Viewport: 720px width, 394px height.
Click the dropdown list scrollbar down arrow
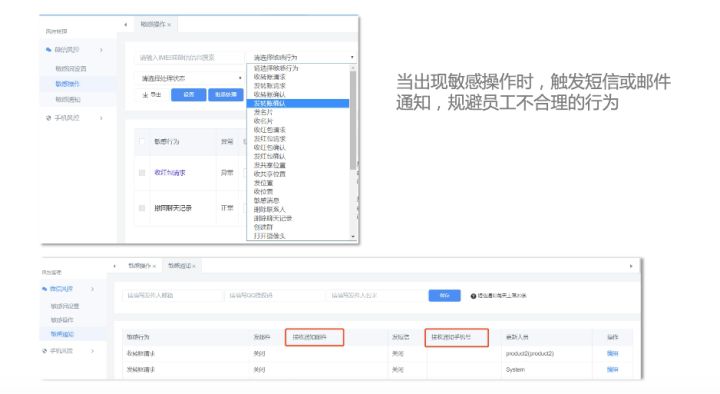coord(353,236)
